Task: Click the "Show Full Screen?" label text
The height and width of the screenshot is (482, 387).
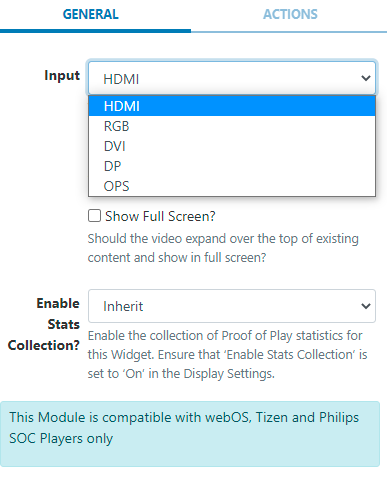Action: 160,216
